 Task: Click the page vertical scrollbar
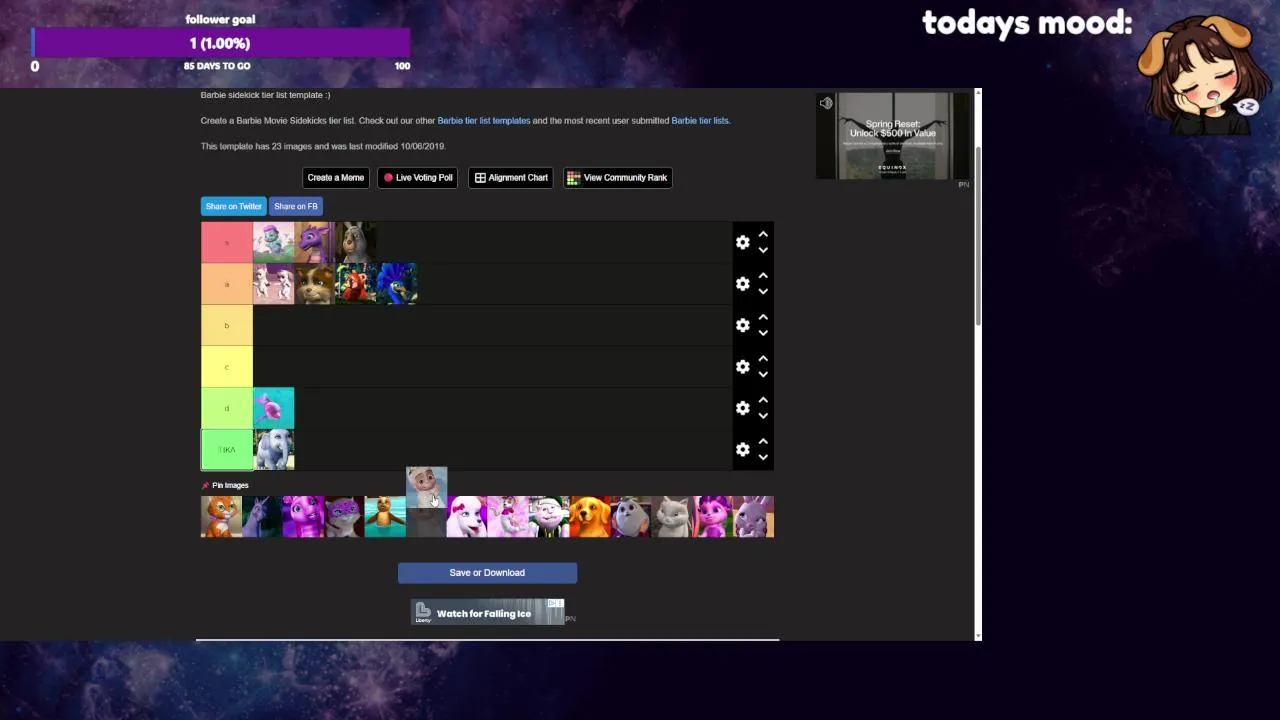coord(978,235)
